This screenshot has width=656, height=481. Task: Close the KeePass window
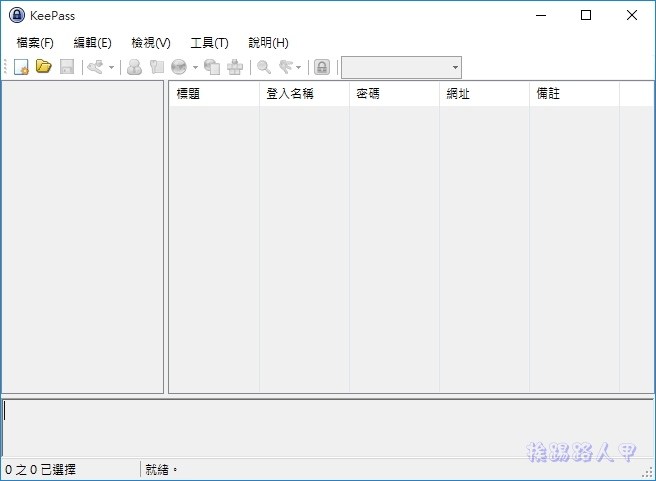coord(632,15)
